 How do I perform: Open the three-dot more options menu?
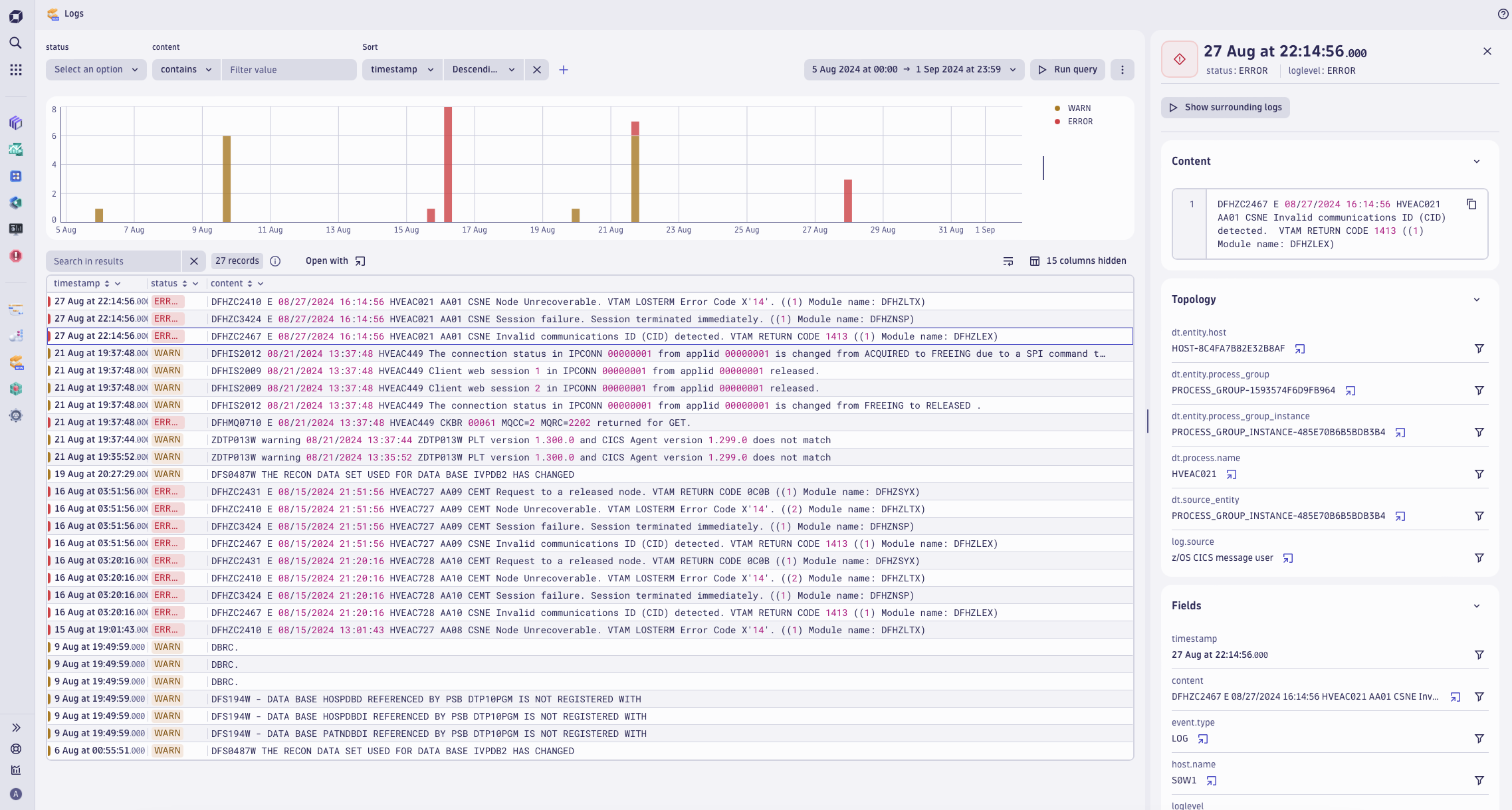(1123, 70)
